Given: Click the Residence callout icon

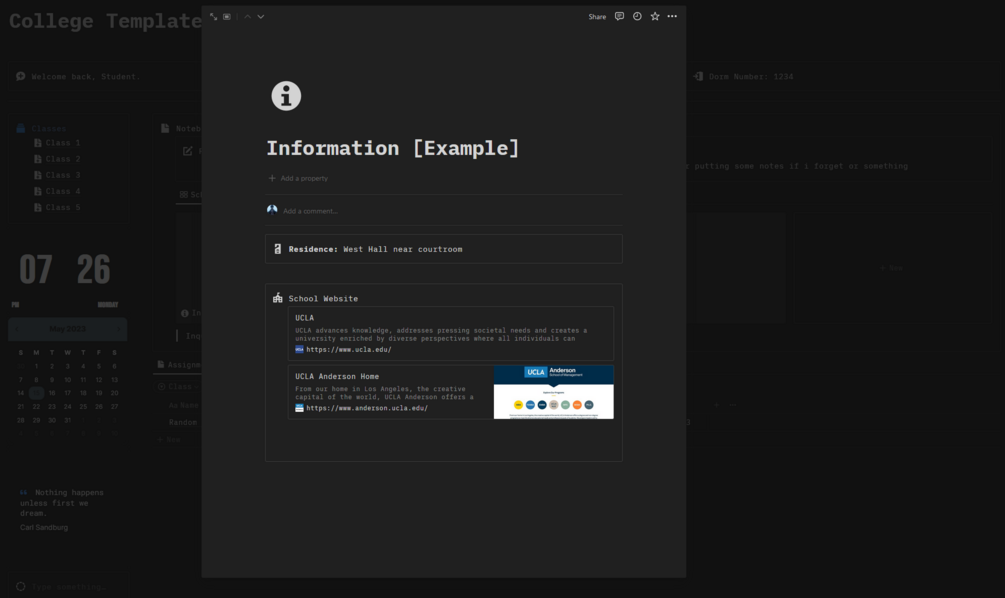Looking at the screenshot, I should (x=278, y=249).
